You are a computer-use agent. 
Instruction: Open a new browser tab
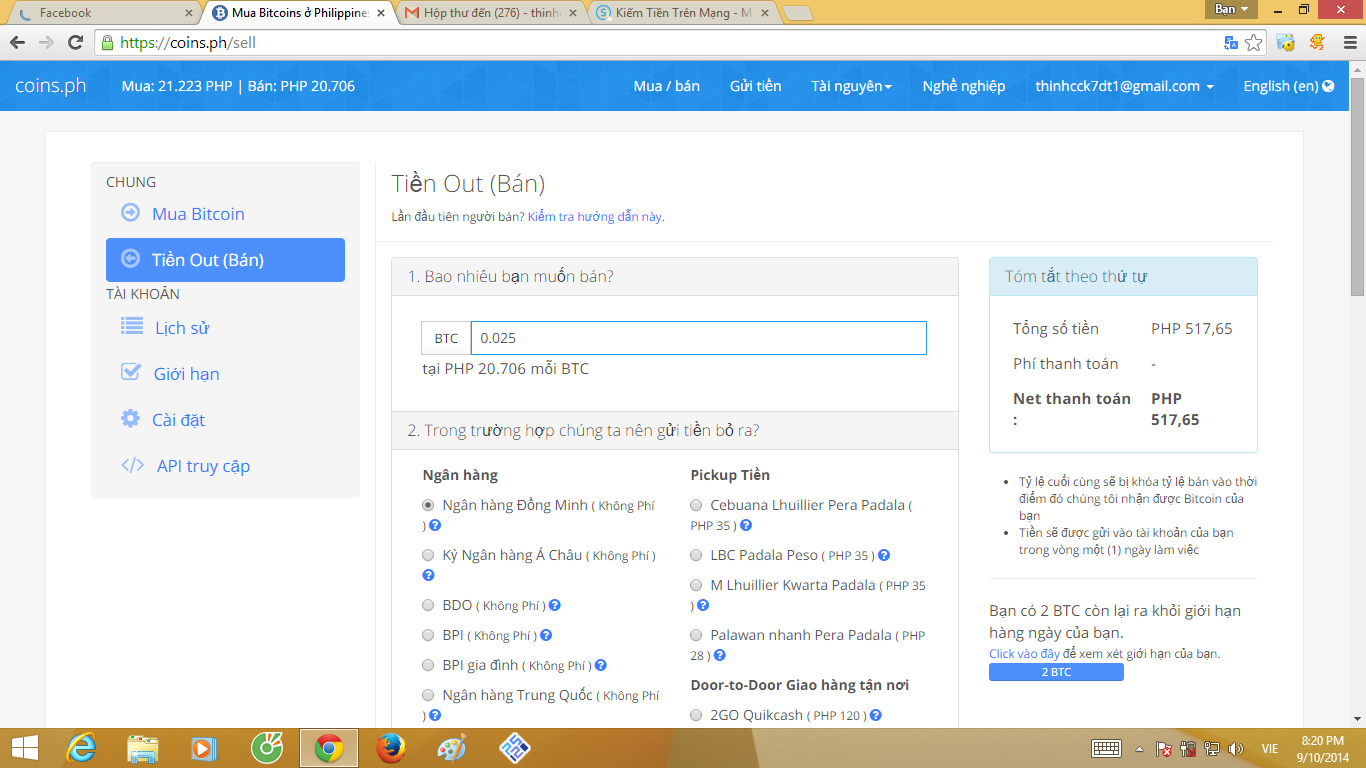[x=797, y=13]
